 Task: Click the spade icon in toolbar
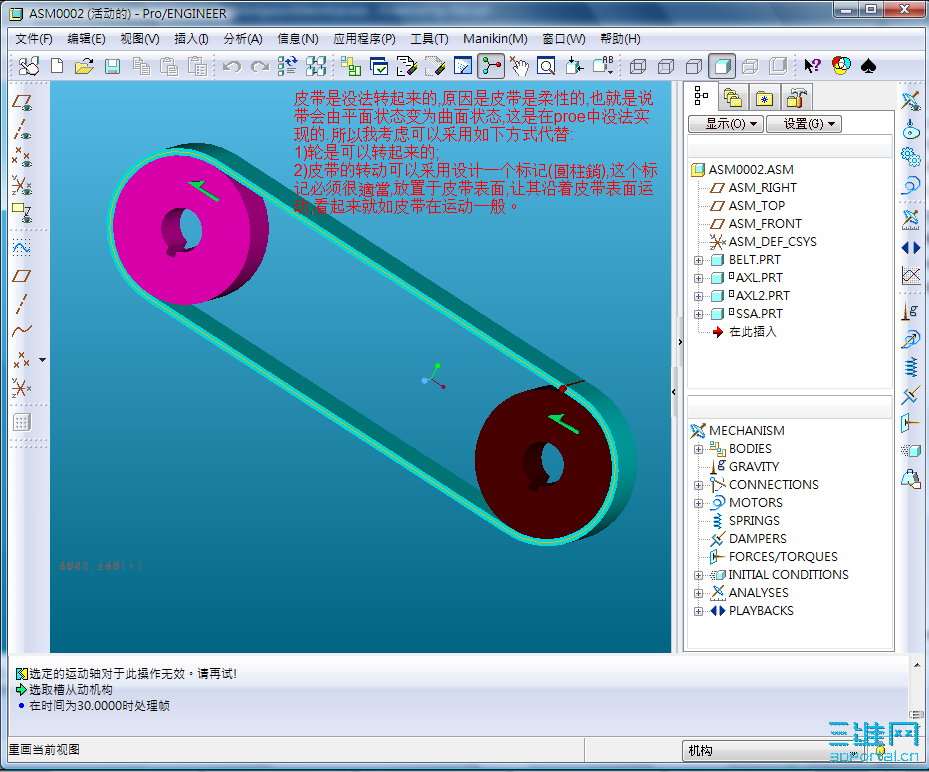click(868, 66)
